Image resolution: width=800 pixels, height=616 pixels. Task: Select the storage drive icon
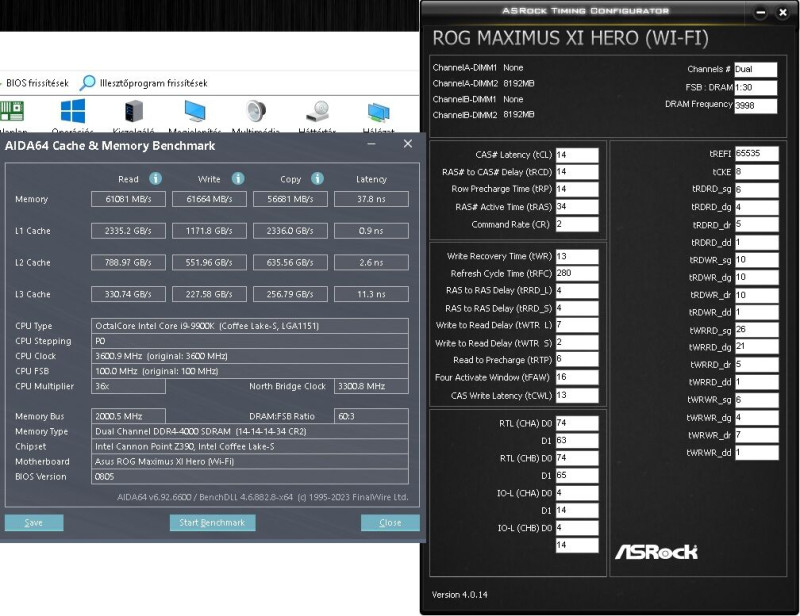(x=317, y=111)
